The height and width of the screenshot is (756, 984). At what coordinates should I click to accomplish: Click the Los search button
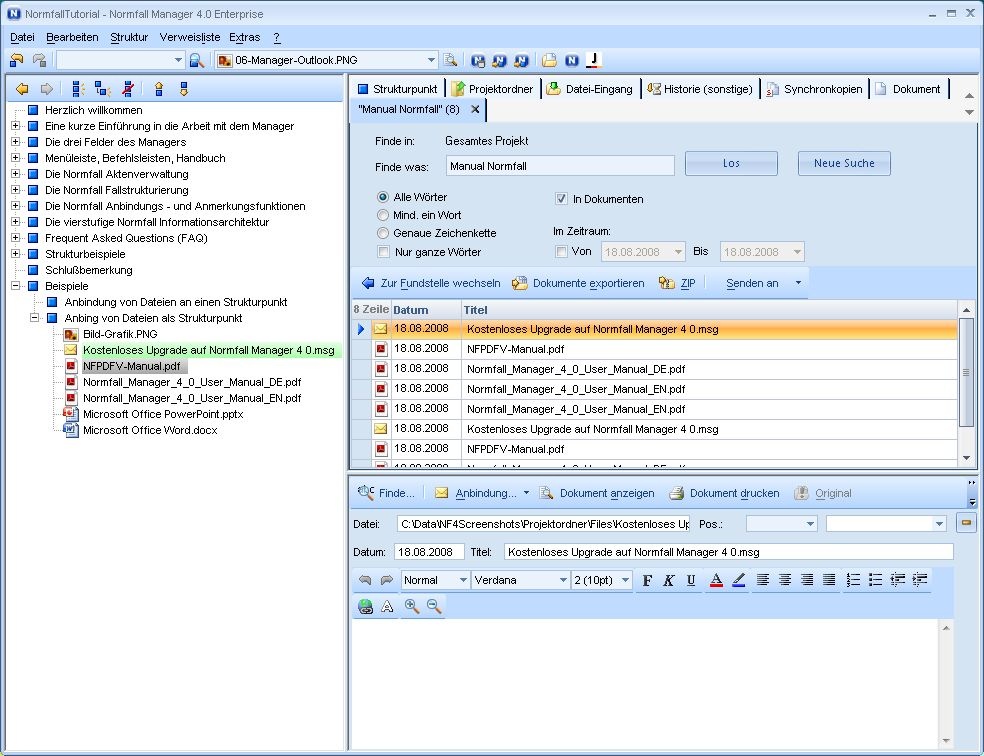[731, 163]
